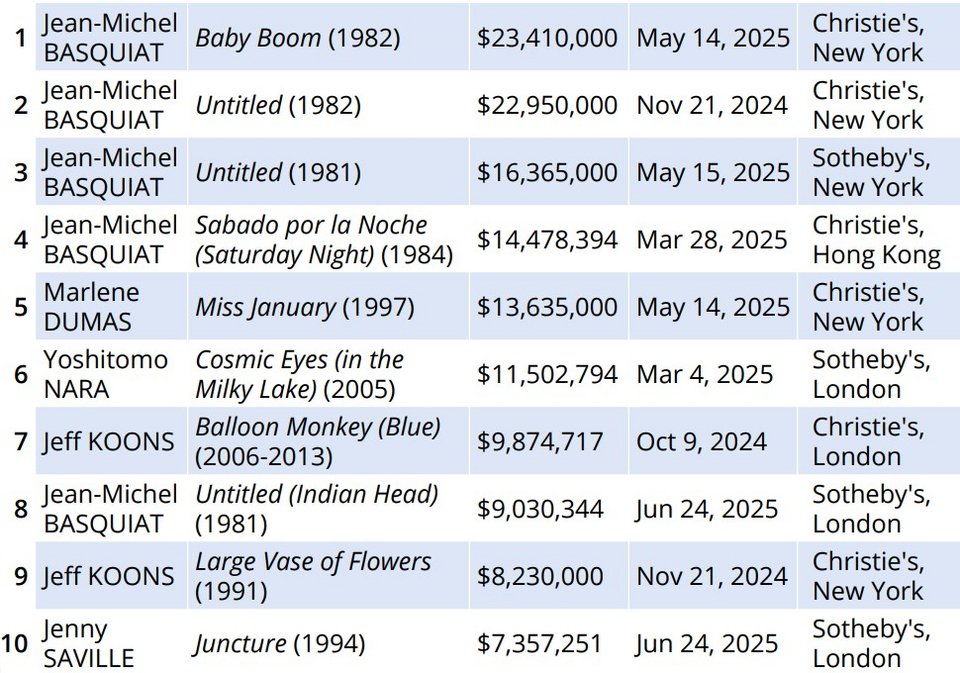Select the Christie's, Hong Kong cell
The width and height of the screenshot is (960, 673).
(876, 240)
